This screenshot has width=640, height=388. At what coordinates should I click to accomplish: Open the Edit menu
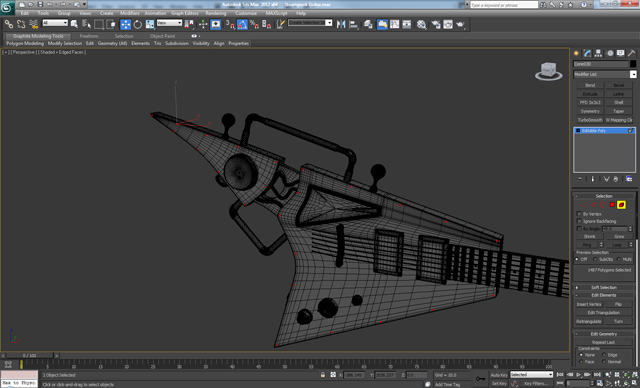[x=25, y=13]
